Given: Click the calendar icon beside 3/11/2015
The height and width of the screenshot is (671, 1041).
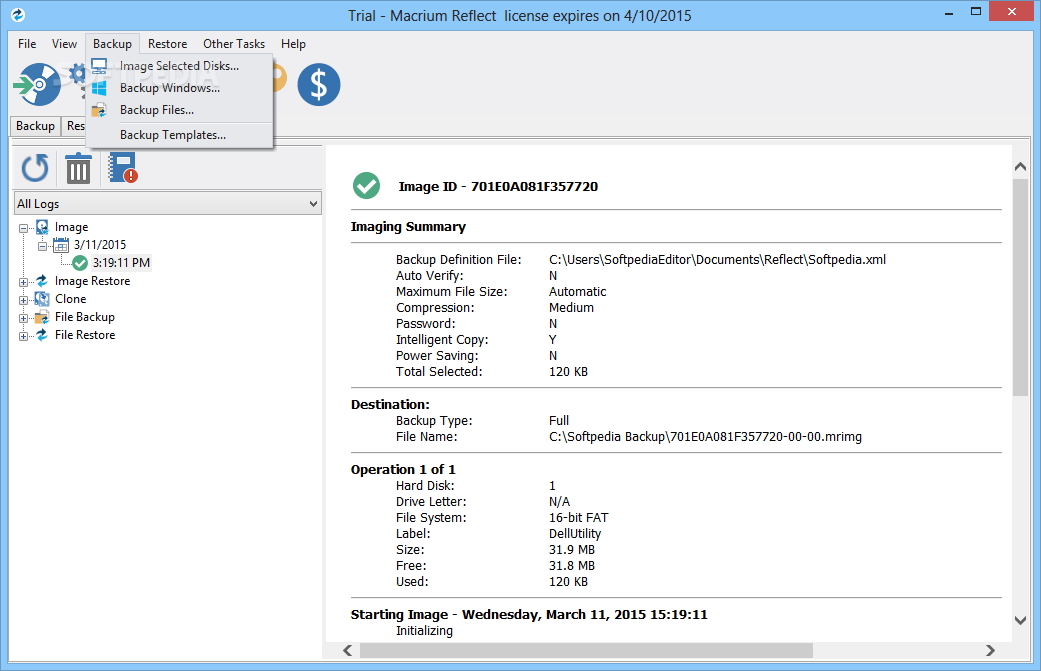Looking at the screenshot, I should (x=60, y=245).
